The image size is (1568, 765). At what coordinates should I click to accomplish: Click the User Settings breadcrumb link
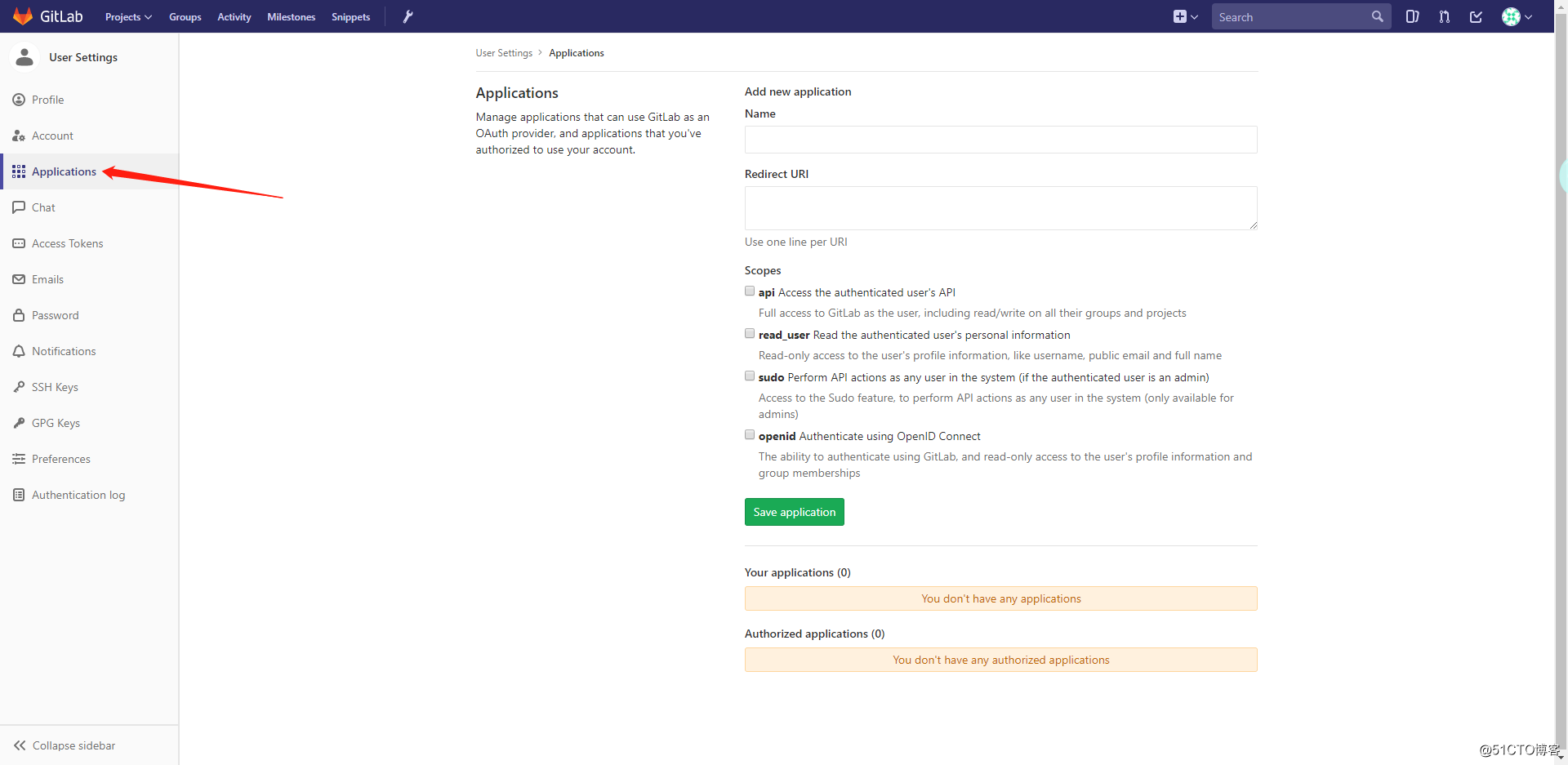point(504,53)
